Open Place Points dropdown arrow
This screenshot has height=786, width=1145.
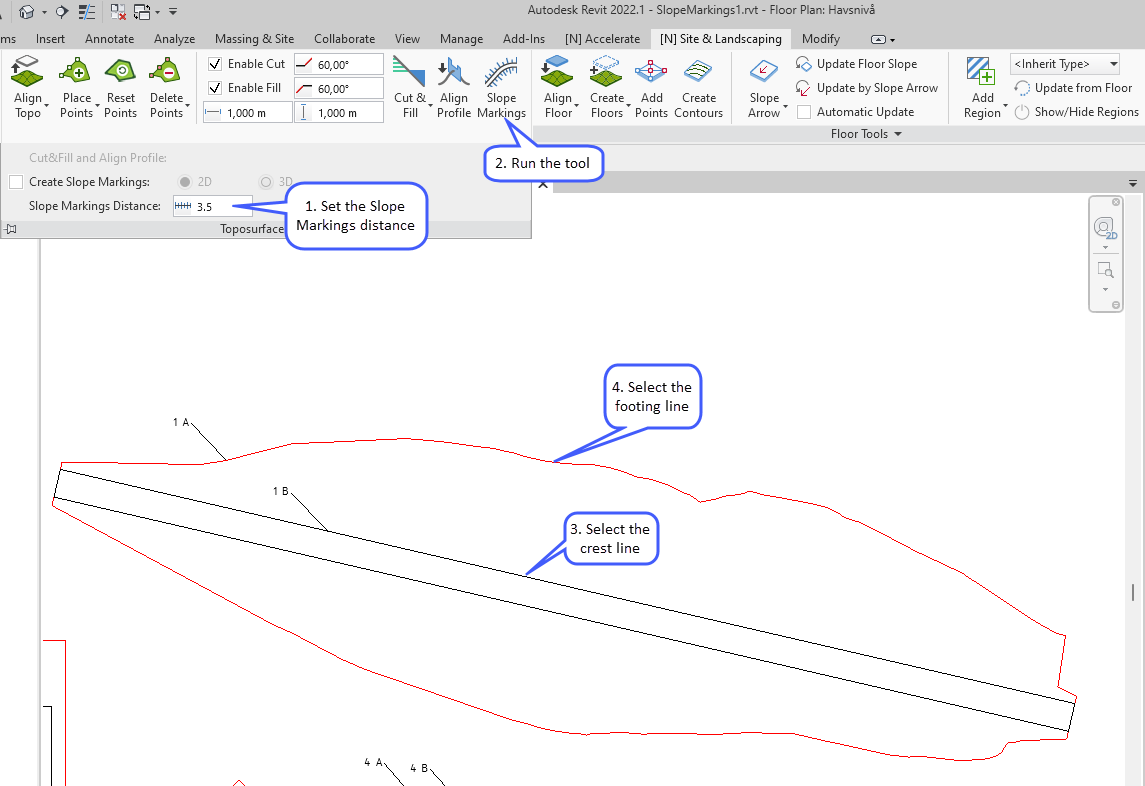tap(97, 106)
